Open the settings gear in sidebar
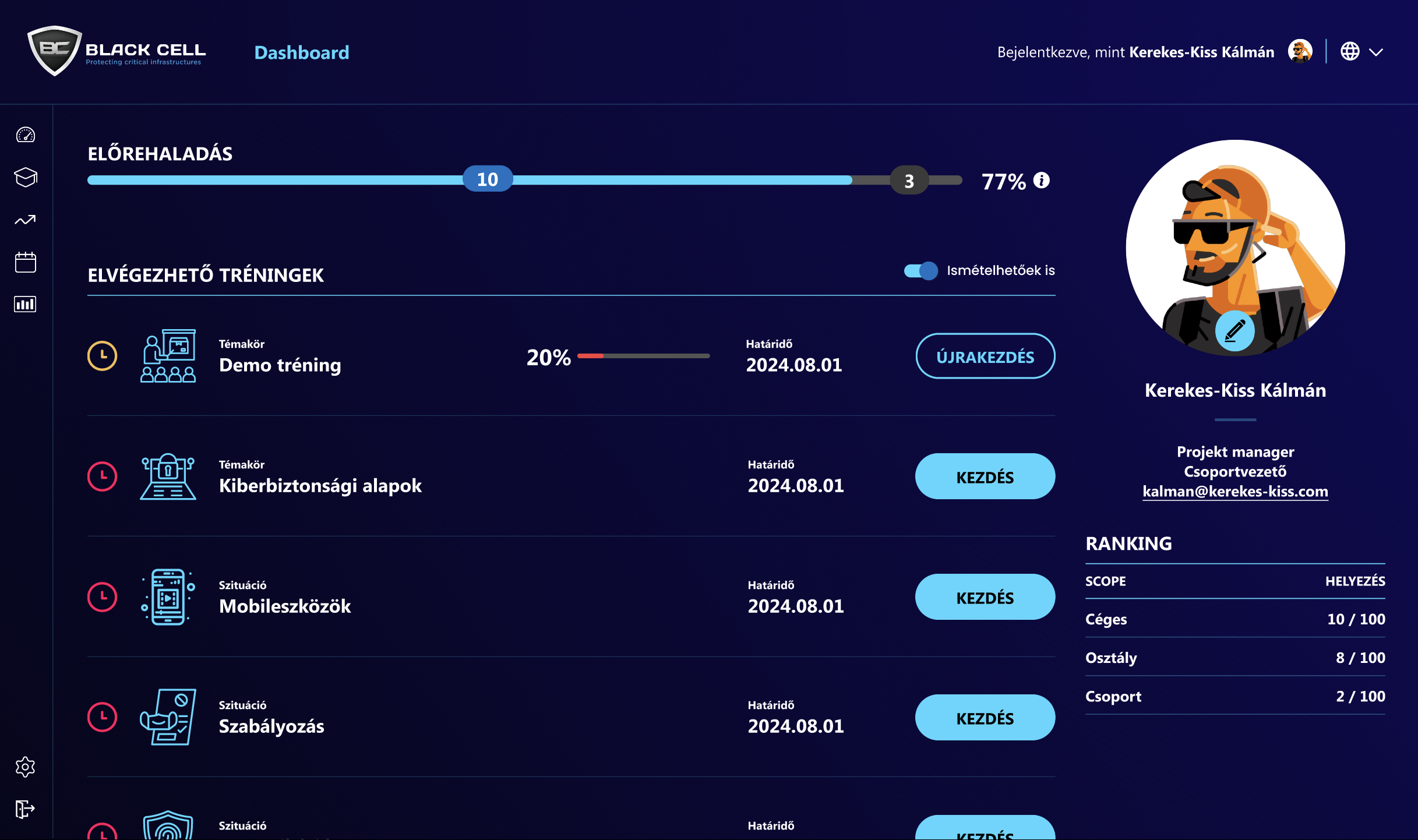Viewport: 1418px width, 840px height. (25, 767)
